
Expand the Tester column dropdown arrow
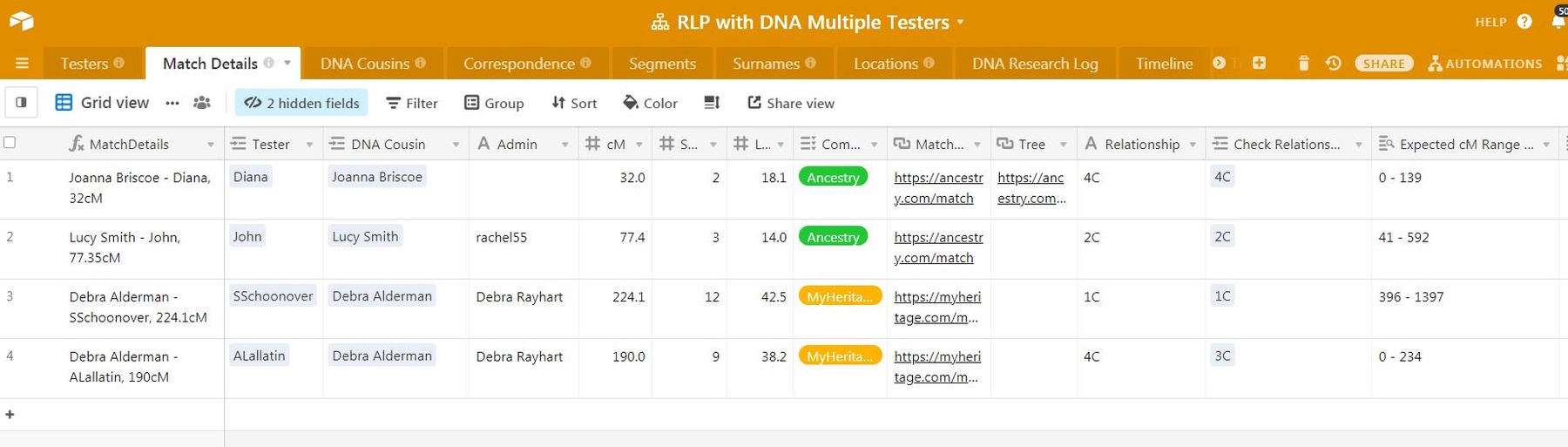(309, 145)
